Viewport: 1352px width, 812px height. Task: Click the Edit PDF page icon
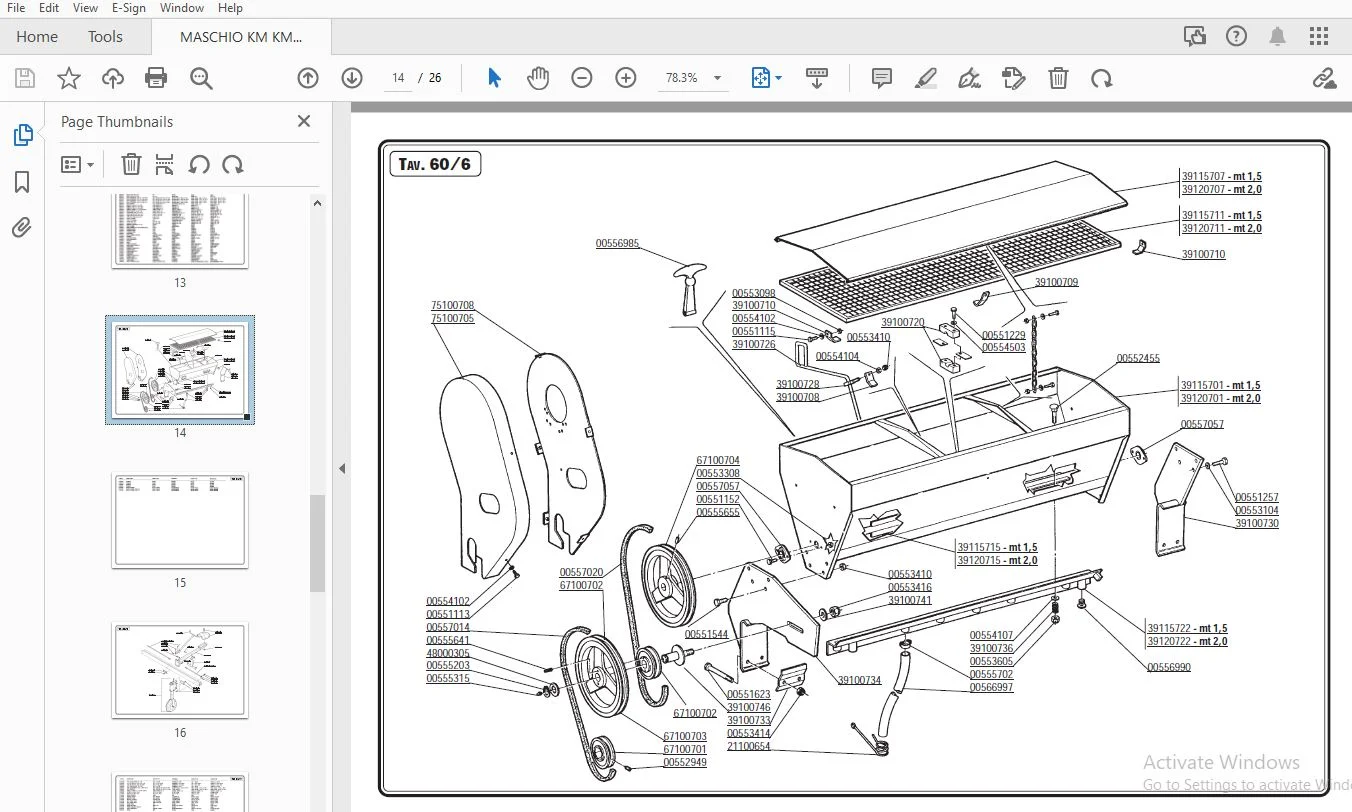coord(1014,78)
